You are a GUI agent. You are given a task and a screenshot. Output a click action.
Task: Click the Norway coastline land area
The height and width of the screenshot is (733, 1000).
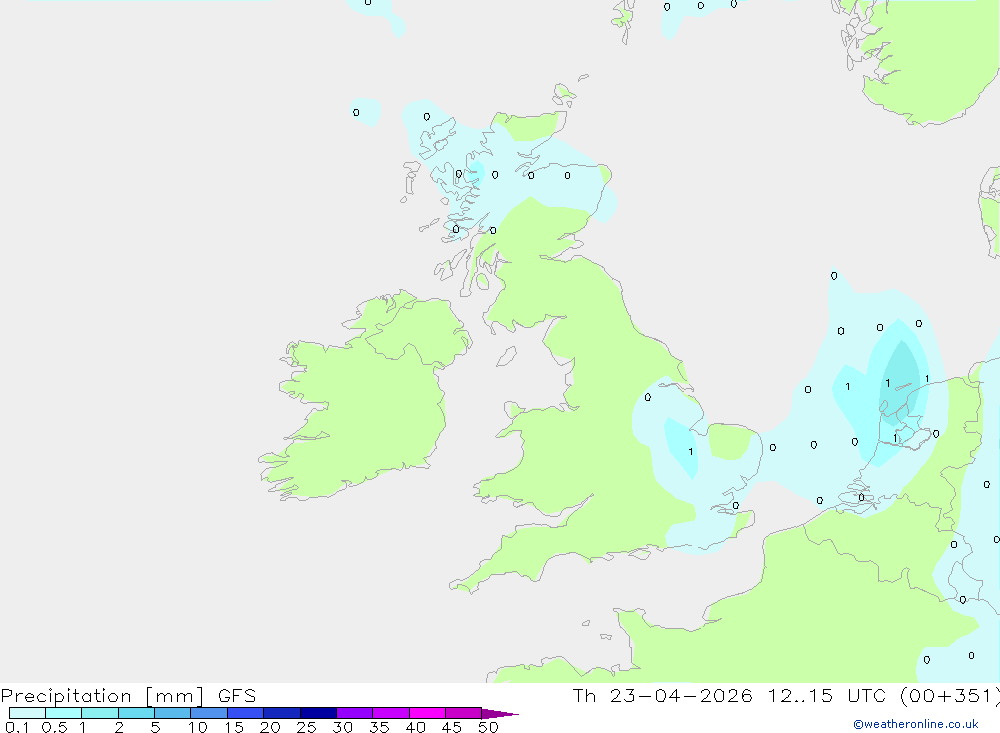click(x=925, y=57)
